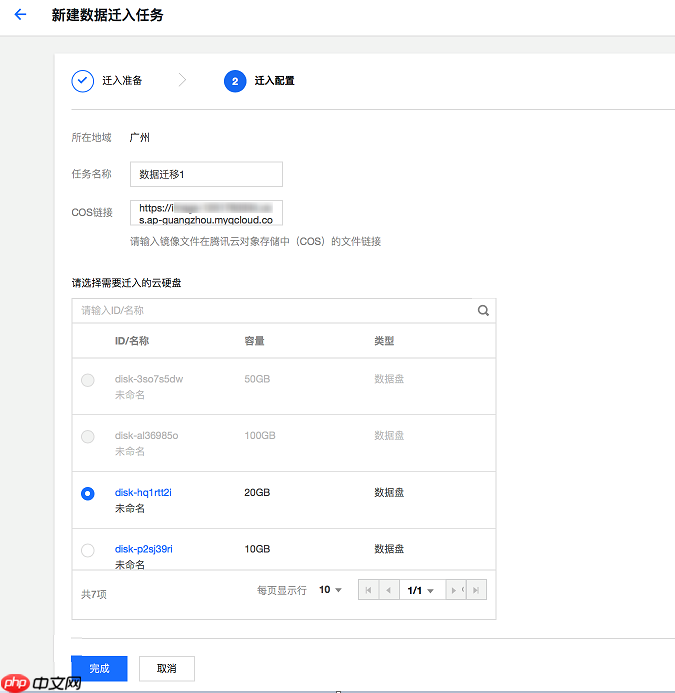Click the completed step checkmark for 迁入准备
Screen dimensions: 675x693
click(x=83, y=81)
